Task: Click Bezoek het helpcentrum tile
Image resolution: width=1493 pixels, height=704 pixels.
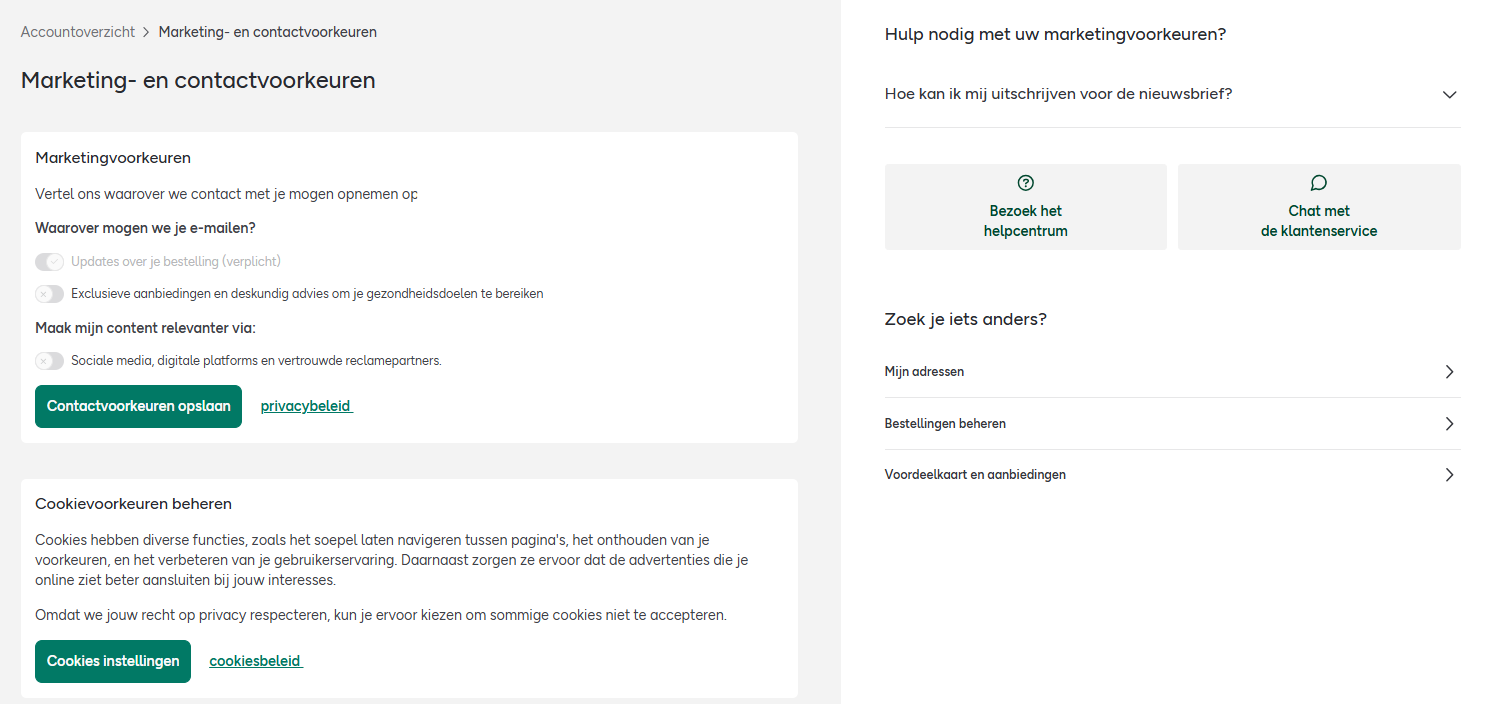Action: [1025, 207]
